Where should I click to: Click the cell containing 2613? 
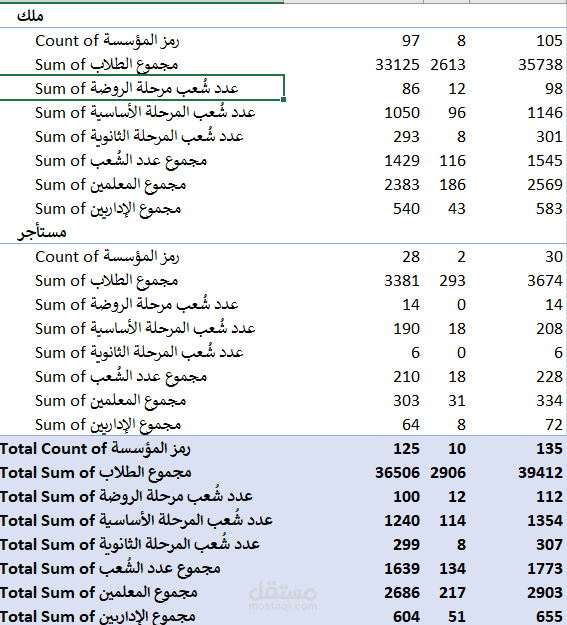pyautogui.click(x=448, y=65)
